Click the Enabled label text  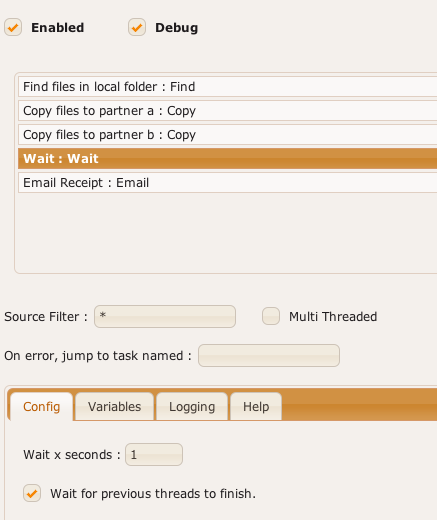(x=58, y=28)
